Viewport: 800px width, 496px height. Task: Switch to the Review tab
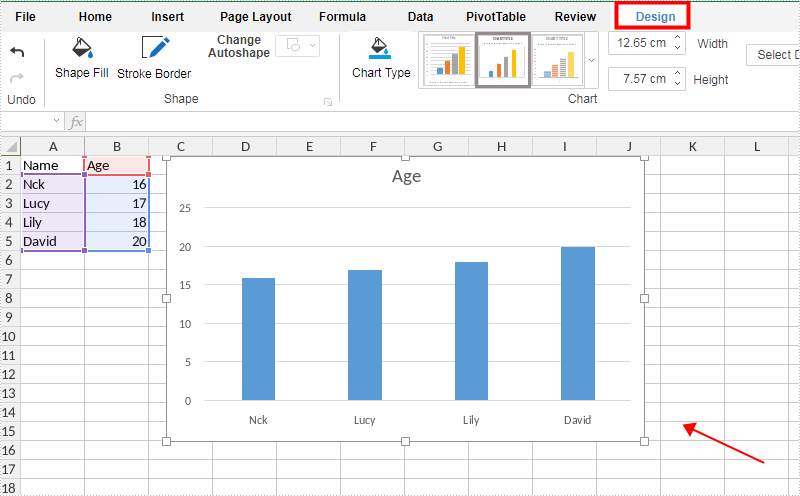point(575,17)
